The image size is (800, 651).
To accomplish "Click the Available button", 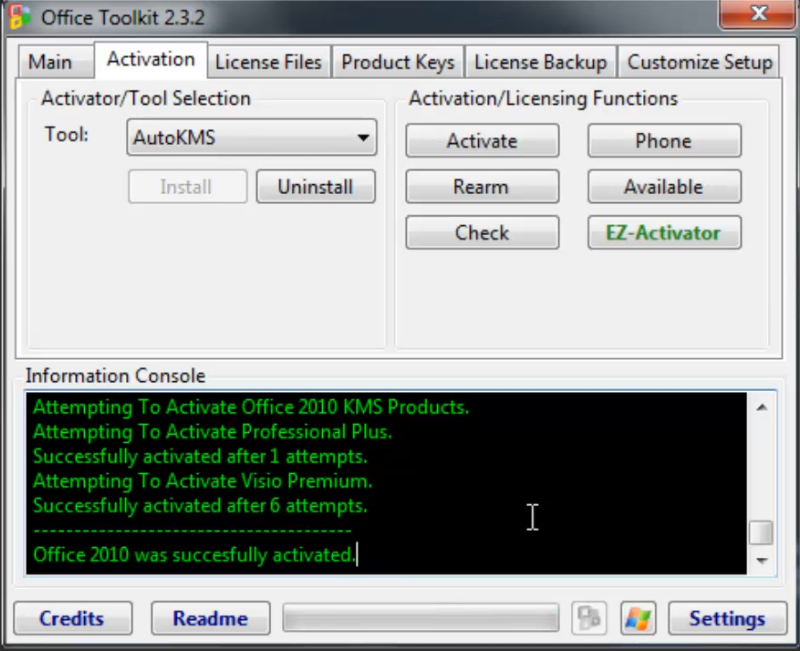I will (x=664, y=187).
